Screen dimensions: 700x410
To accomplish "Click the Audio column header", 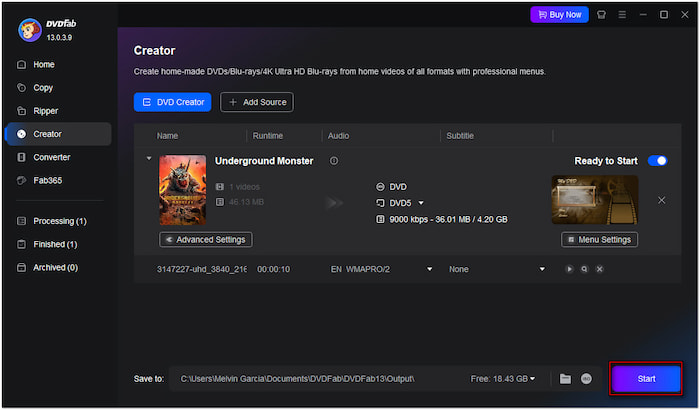I will pyautogui.click(x=338, y=136).
